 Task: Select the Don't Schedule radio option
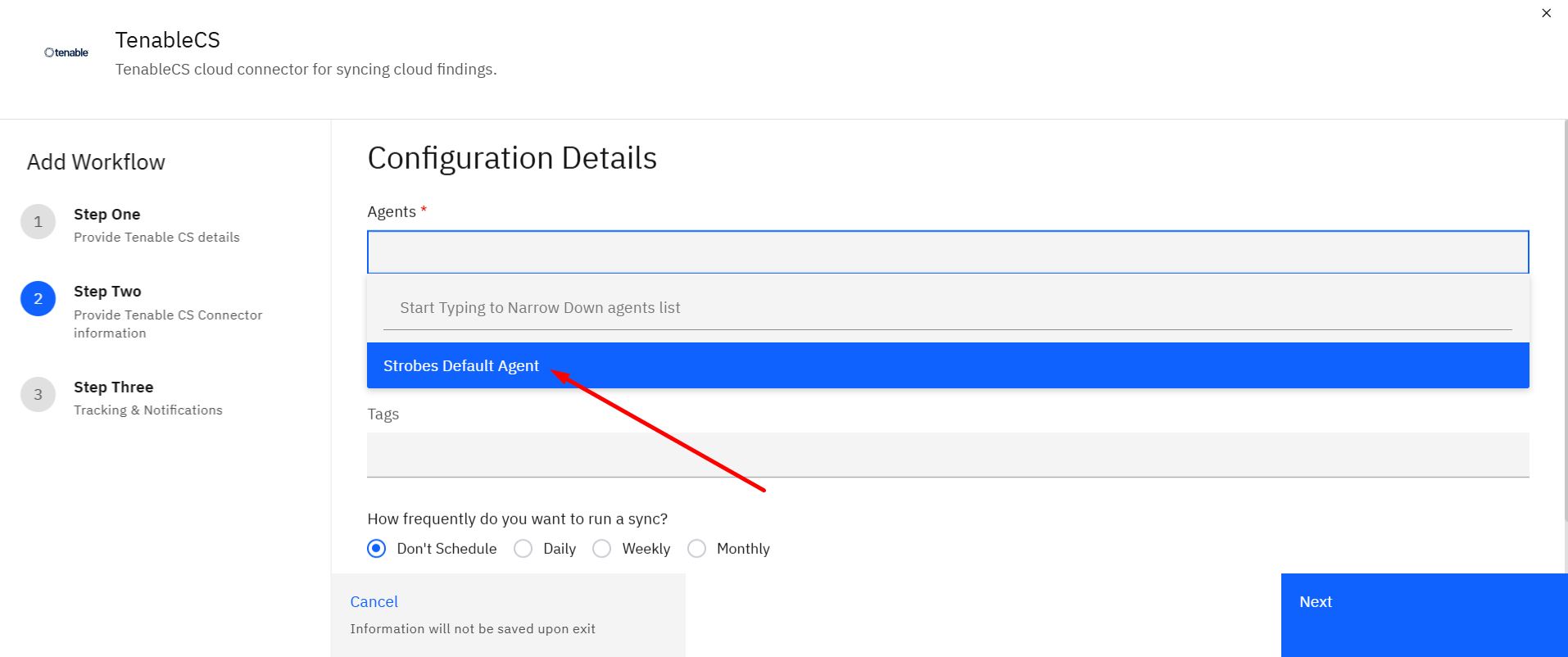tap(377, 549)
